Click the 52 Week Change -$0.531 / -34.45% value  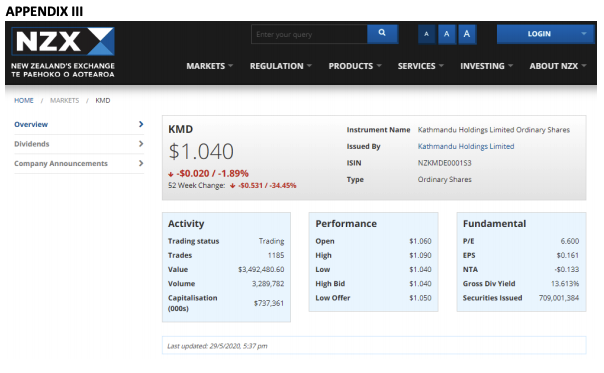coord(267,186)
